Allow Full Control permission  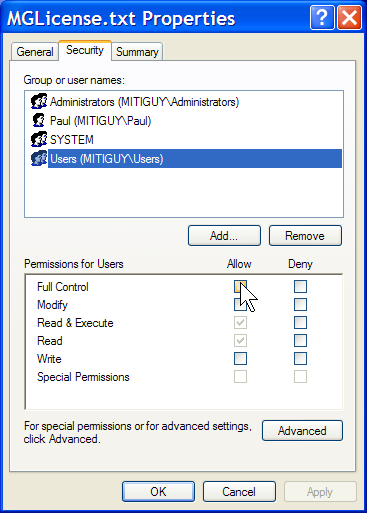(240, 287)
